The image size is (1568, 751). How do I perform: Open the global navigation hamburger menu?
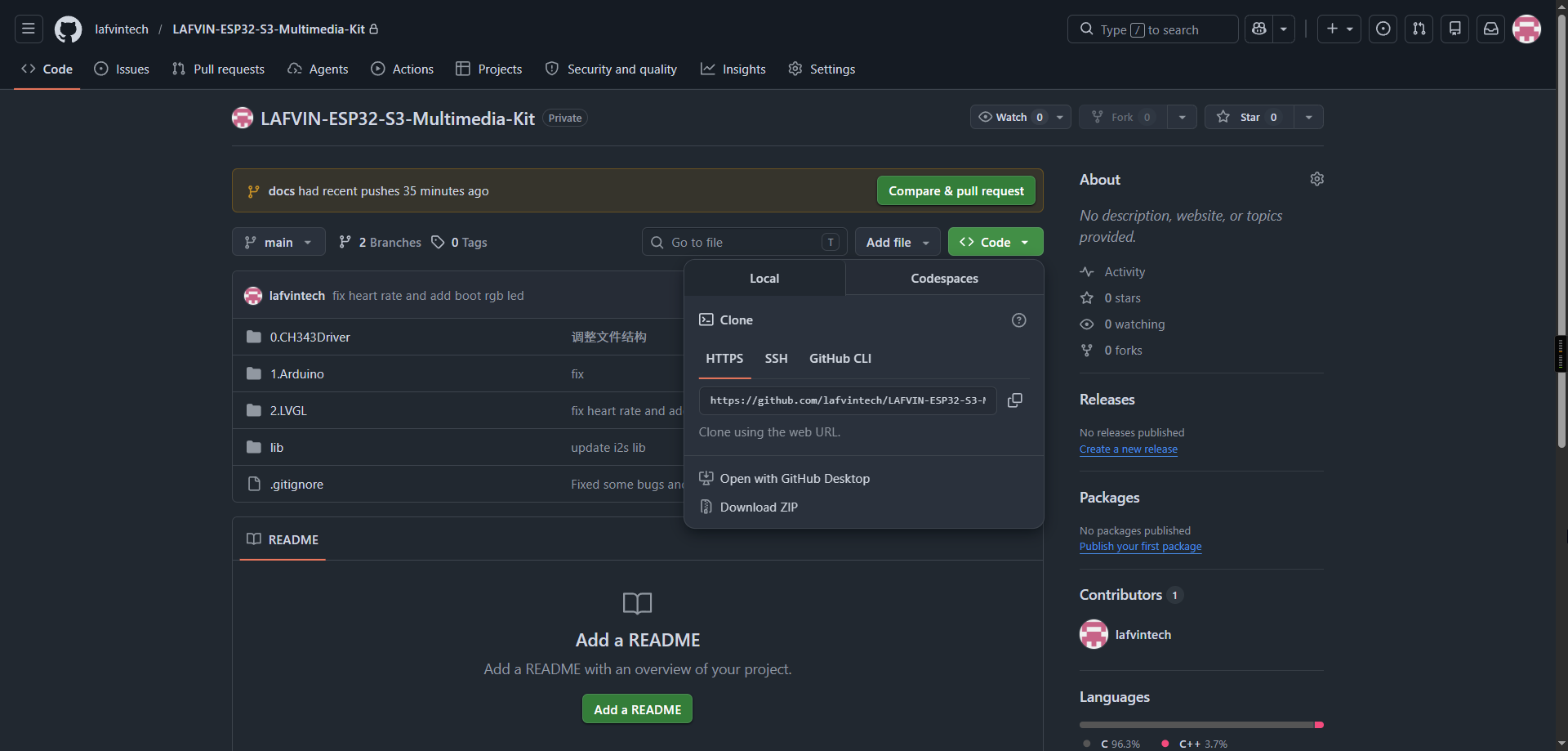[x=29, y=29]
